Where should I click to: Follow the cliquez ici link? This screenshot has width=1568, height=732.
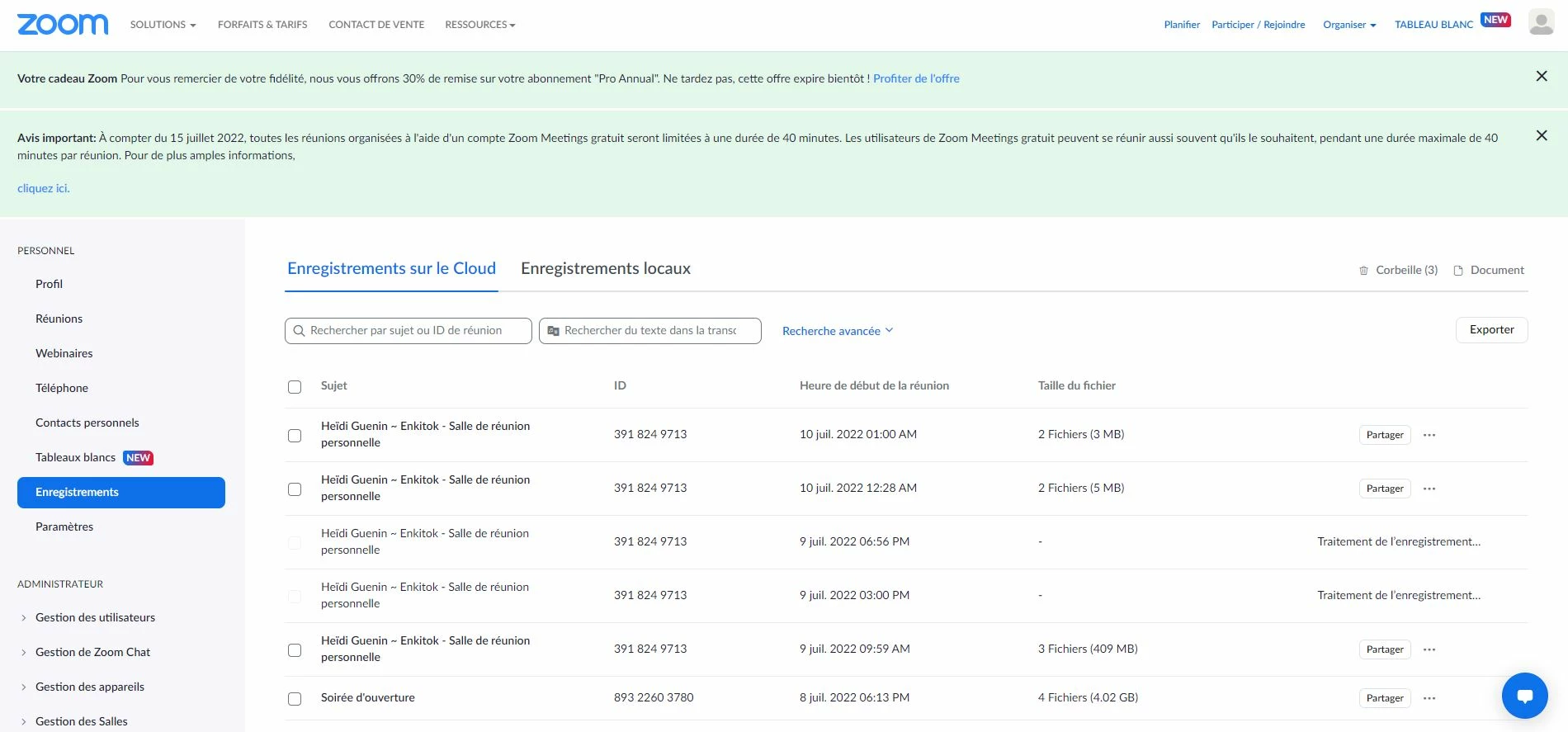[x=43, y=188]
